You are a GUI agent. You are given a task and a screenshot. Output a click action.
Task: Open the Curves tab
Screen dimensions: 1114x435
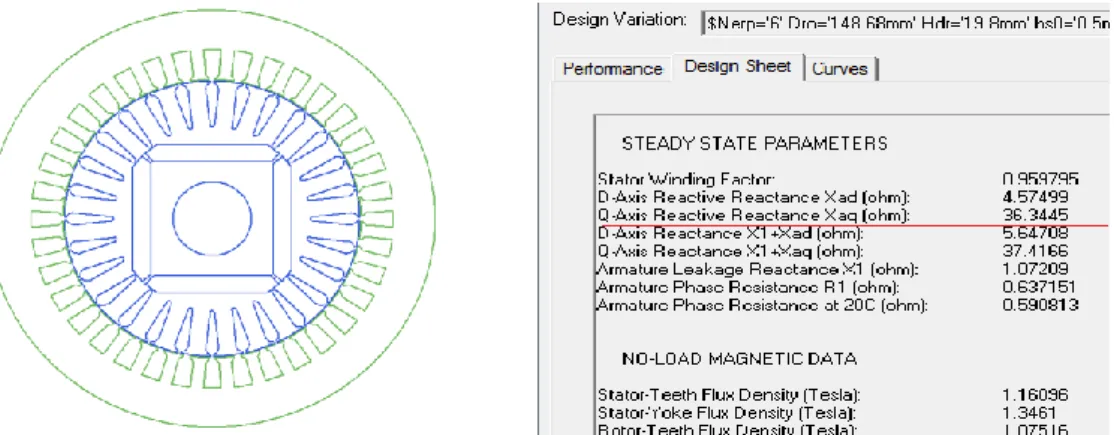(x=840, y=69)
